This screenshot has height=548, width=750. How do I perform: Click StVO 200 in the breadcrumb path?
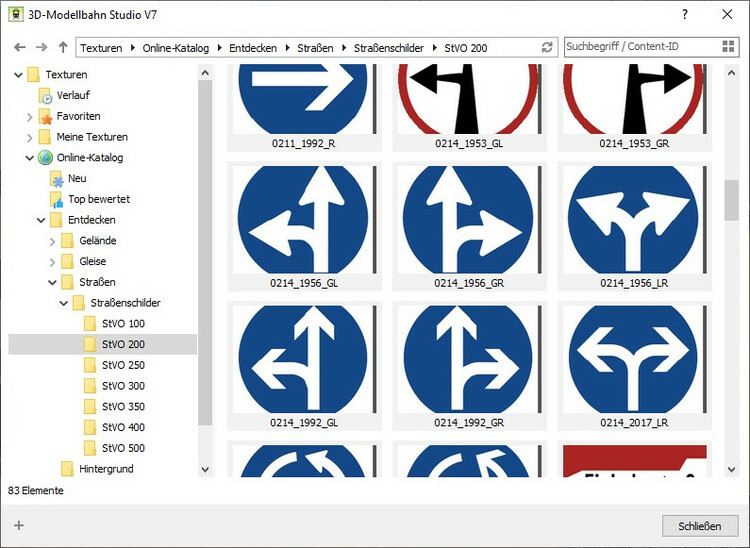(x=465, y=48)
